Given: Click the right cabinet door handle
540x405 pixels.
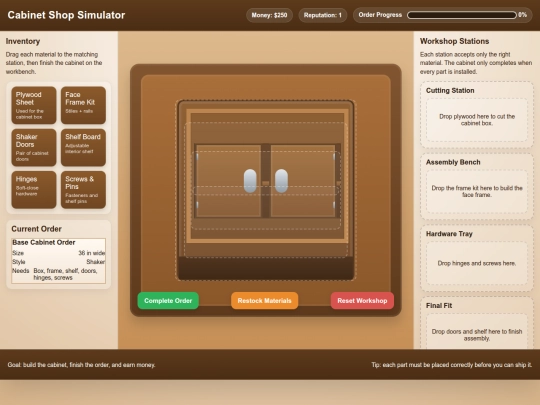Looking at the screenshot, I should [x=281, y=181].
